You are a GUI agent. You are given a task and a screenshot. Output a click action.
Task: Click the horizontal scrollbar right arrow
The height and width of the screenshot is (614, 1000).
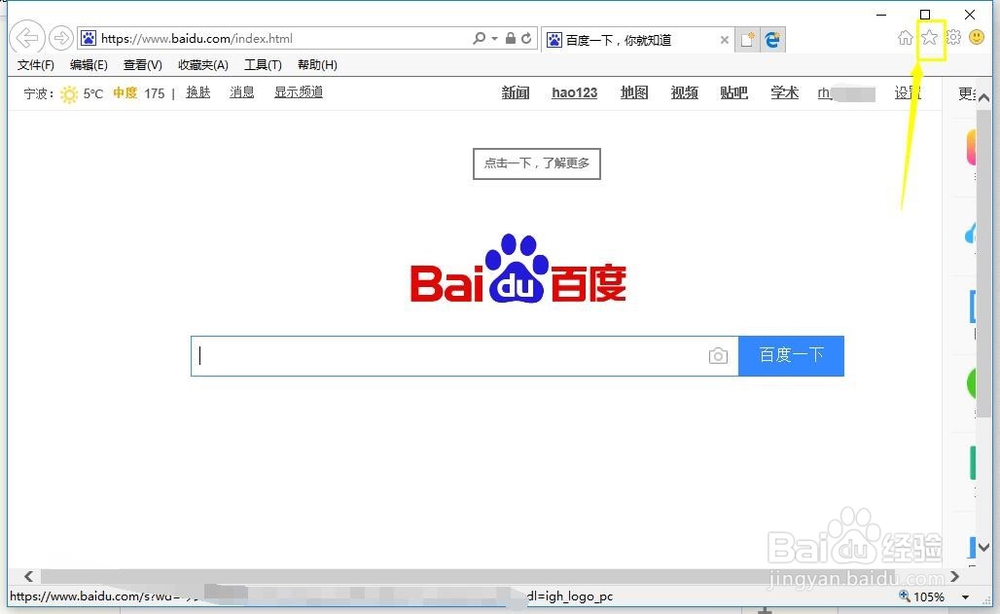click(955, 576)
